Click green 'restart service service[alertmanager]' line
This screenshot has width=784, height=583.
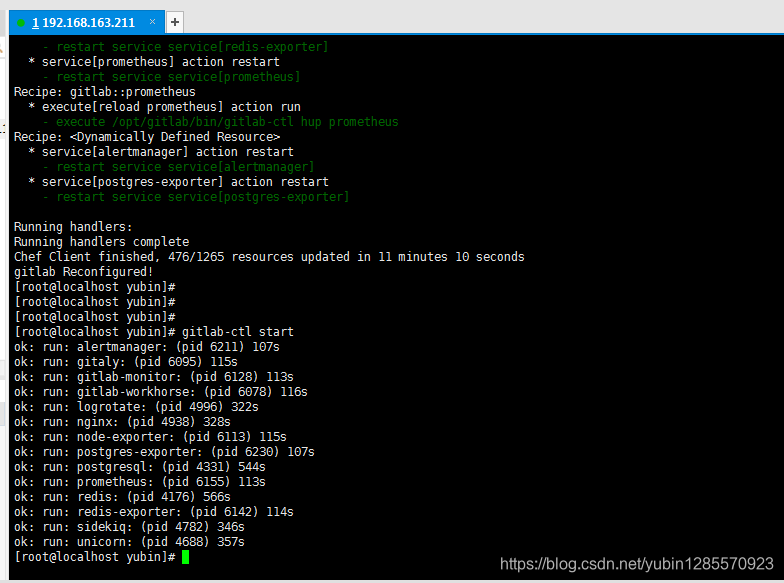tap(178, 166)
